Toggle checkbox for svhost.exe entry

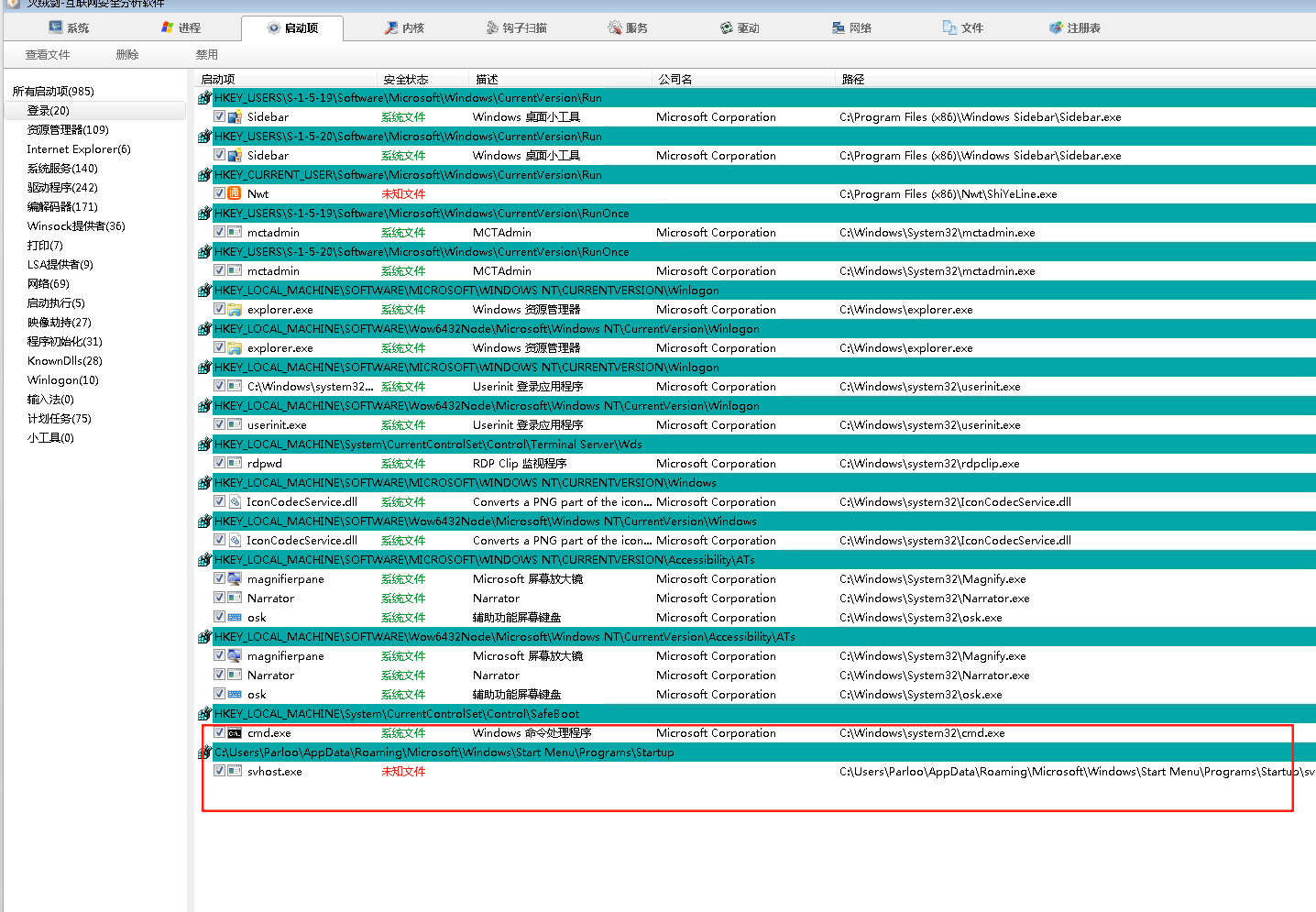pos(220,771)
